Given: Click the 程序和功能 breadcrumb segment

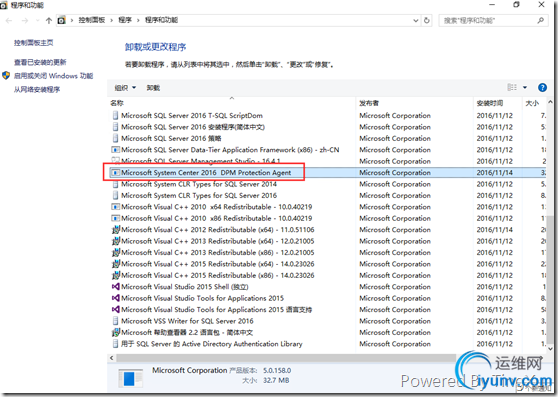Looking at the screenshot, I should click(161, 20).
